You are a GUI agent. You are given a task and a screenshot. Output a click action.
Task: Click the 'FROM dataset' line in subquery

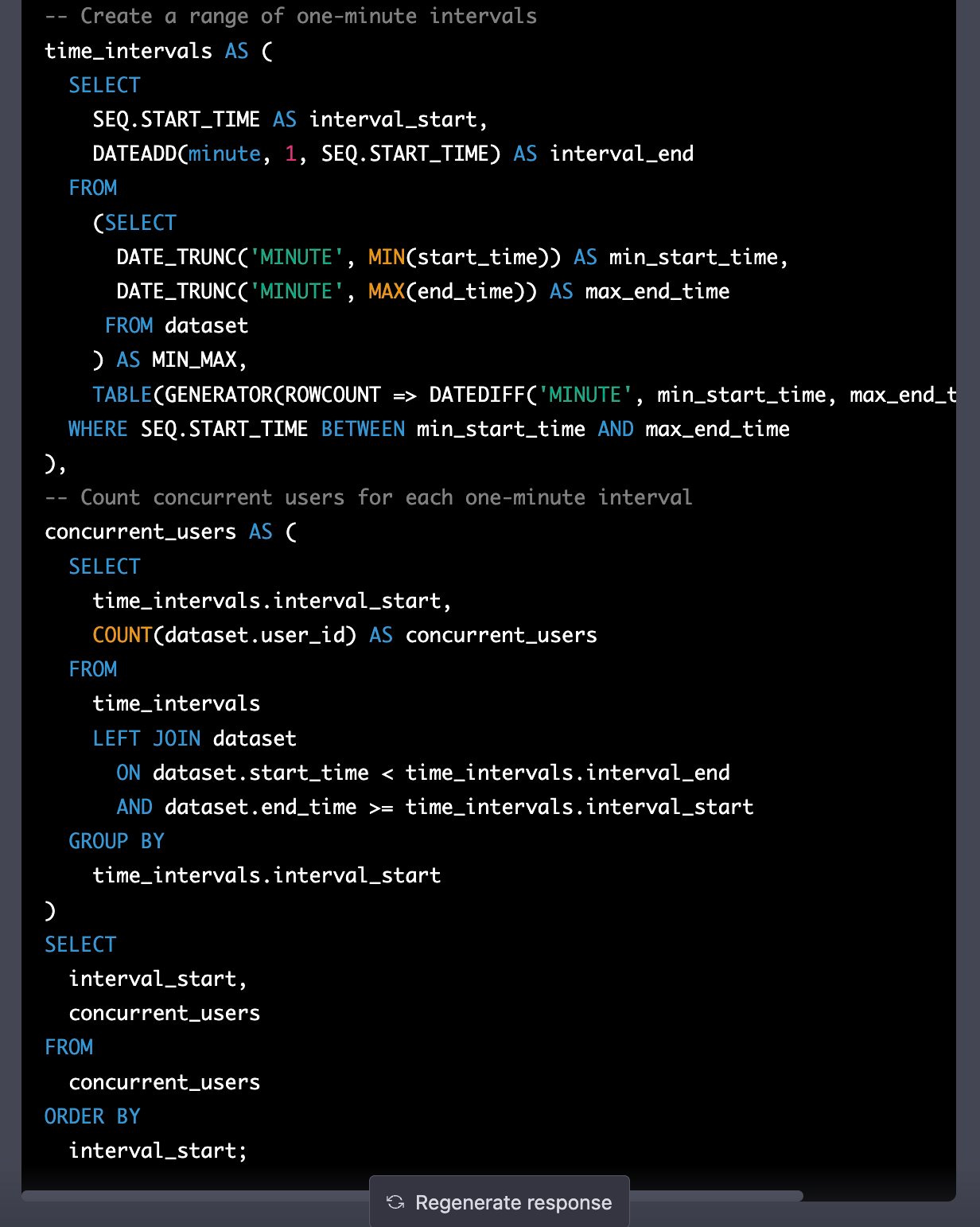tap(177, 326)
